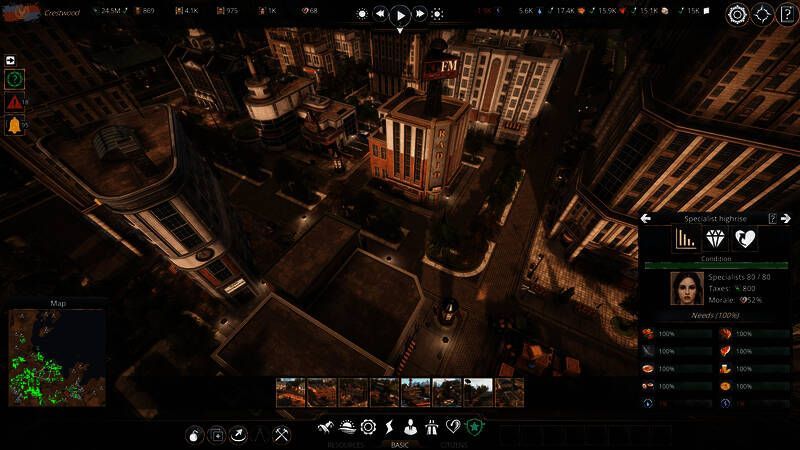Click the green star shield category icon
The image size is (800, 450).
[x=475, y=427]
